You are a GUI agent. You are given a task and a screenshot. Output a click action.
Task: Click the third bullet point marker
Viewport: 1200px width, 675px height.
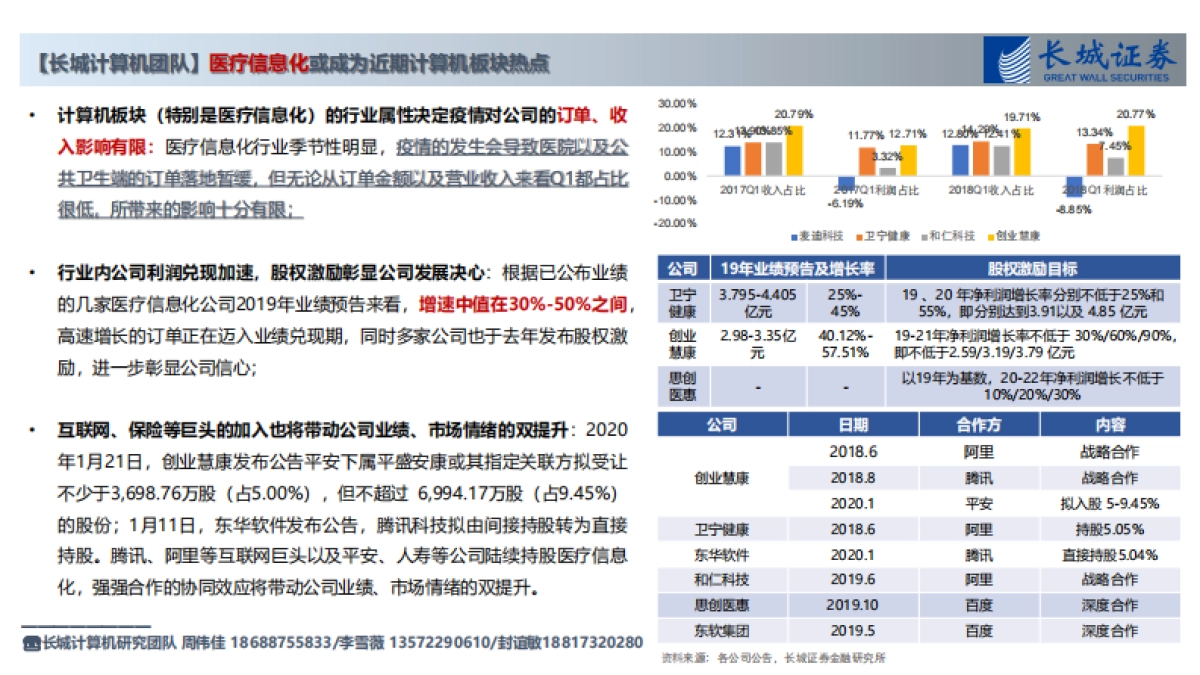[x=34, y=430]
